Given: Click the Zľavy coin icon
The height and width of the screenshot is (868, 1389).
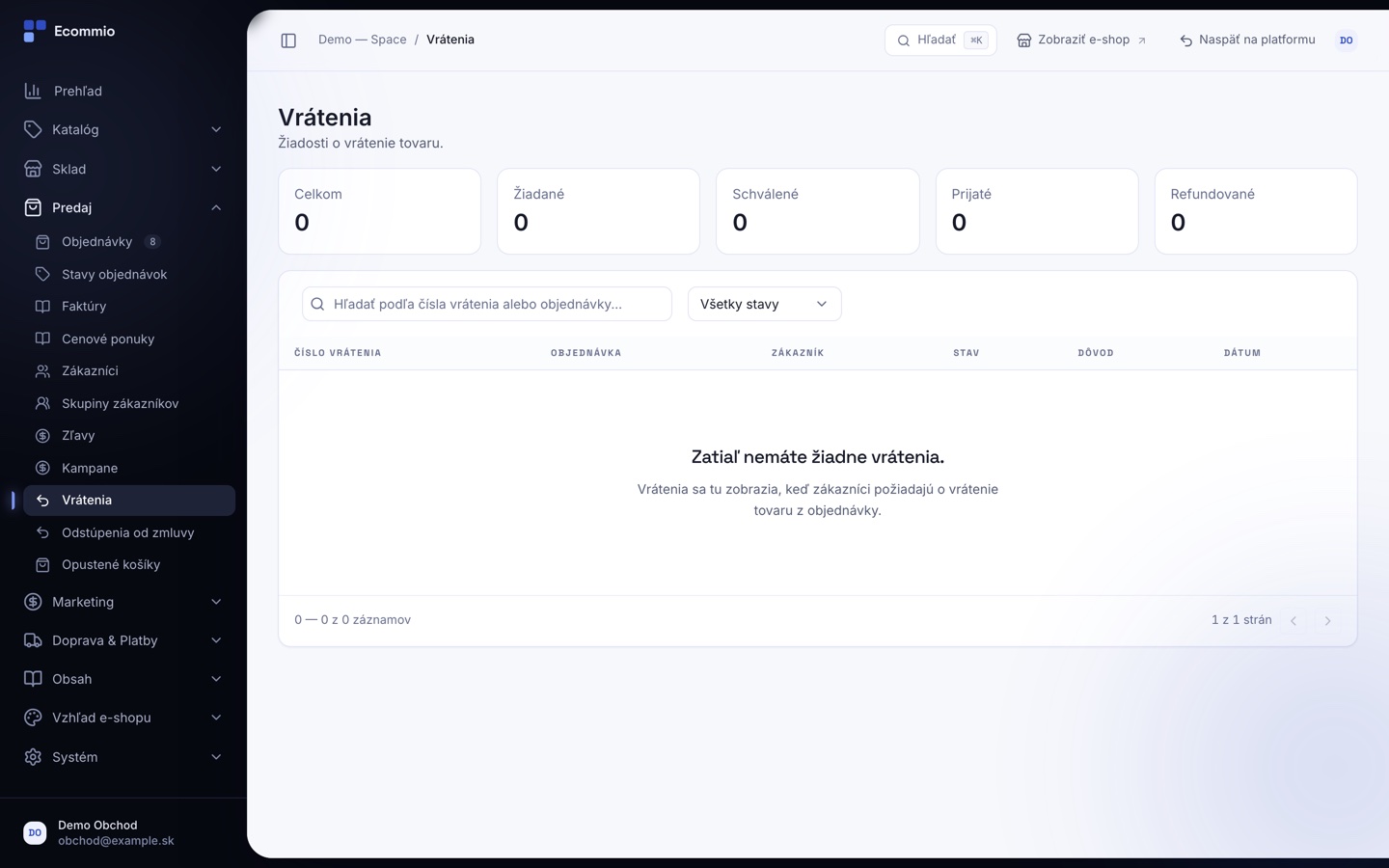Looking at the screenshot, I should [x=42, y=436].
